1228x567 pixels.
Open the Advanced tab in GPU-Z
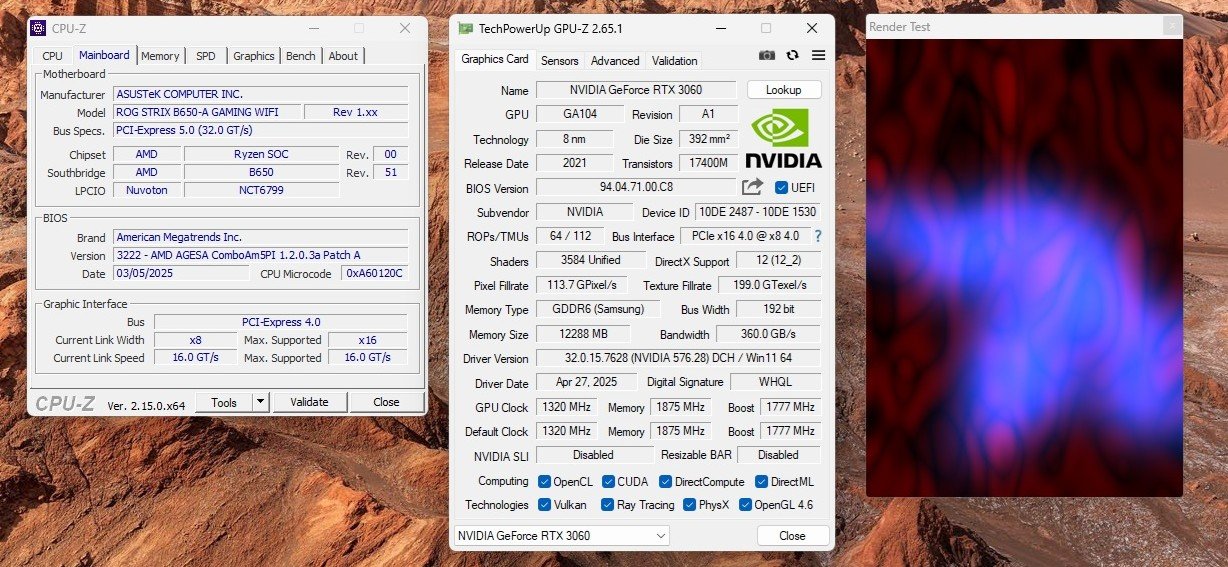coord(615,60)
